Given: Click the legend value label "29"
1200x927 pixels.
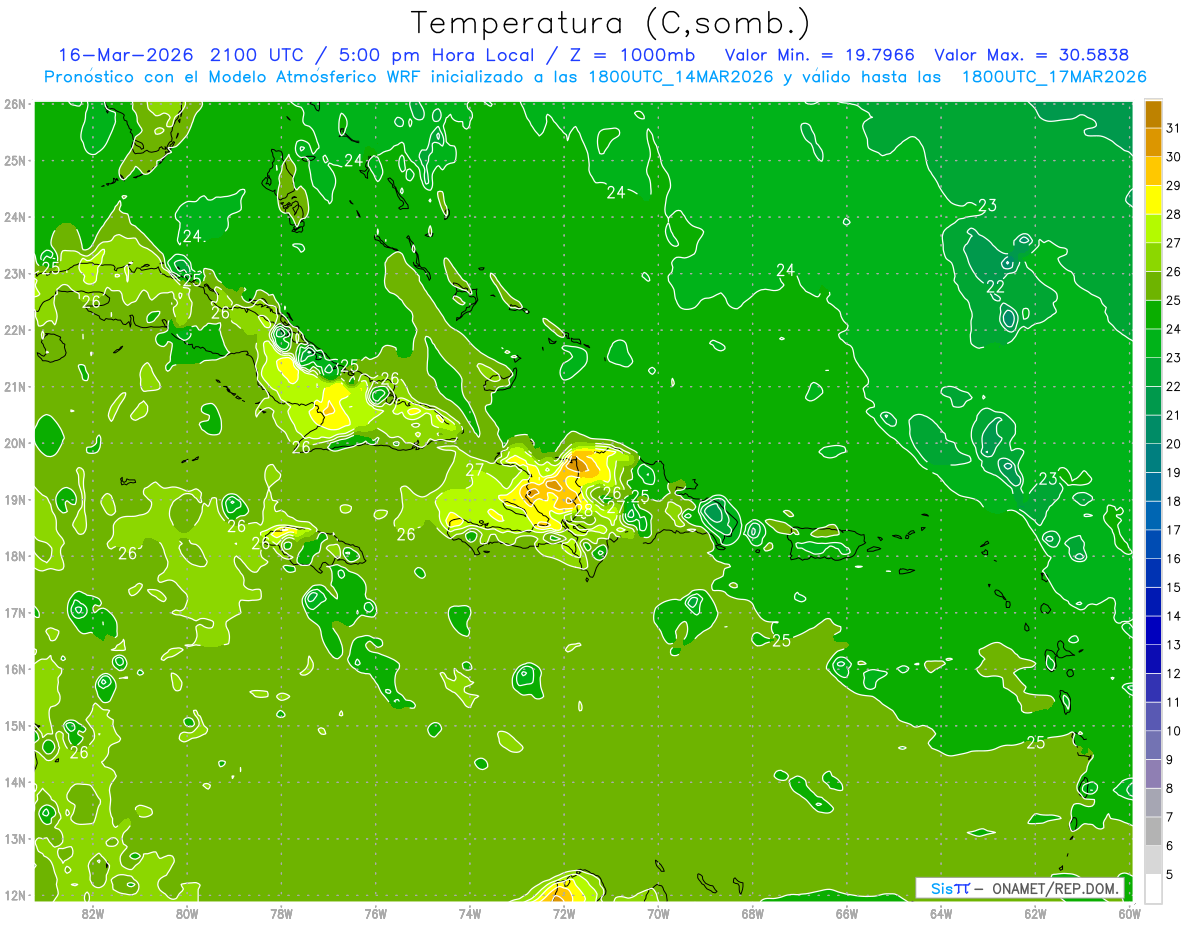Looking at the screenshot, I should pyautogui.click(x=1174, y=185).
